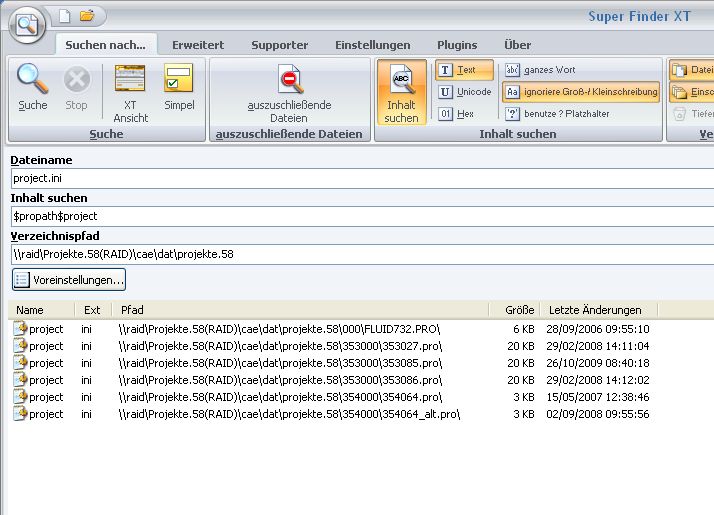Click the new document icon in quick toolbar
The height and width of the screenshot is (515, 714).
click(x=65, y=16)
